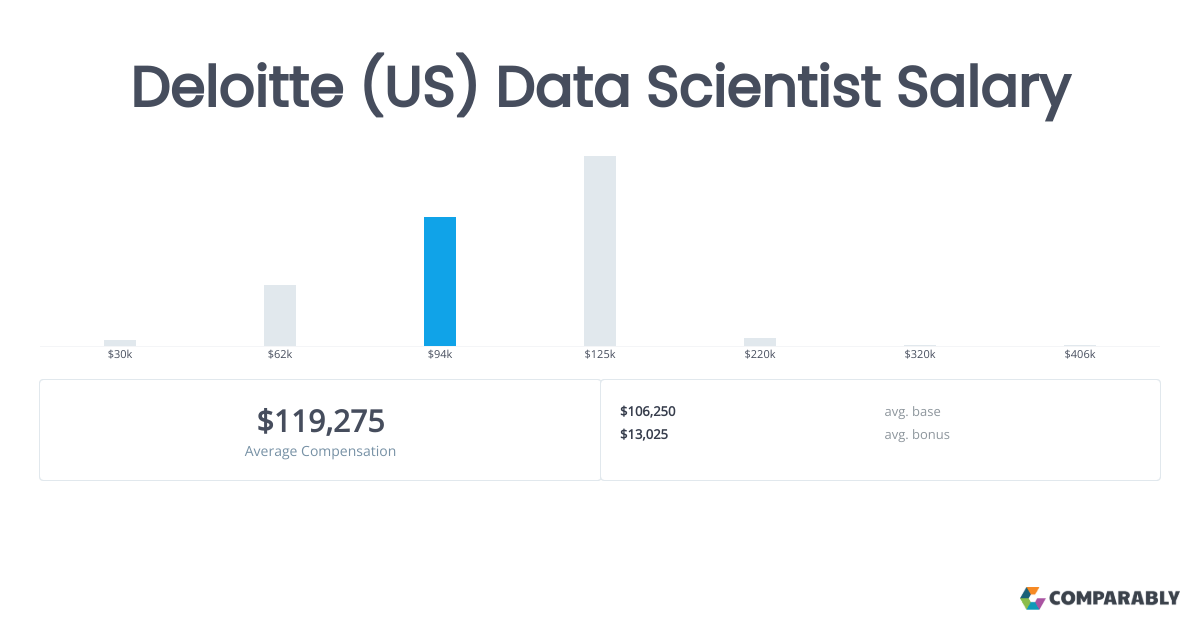
Task: Click the $320k axis label
Action: [920, 355]
